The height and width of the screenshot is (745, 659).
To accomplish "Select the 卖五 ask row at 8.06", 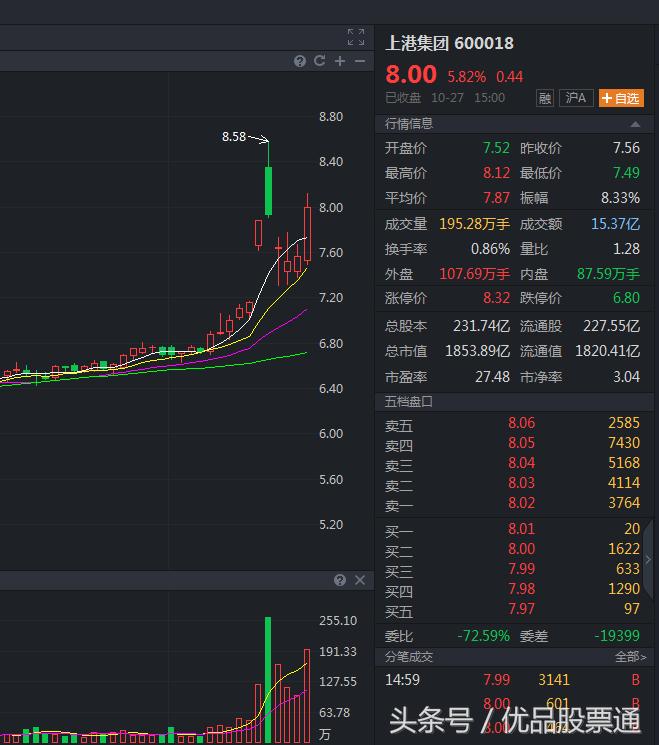I will pos(513,423).
